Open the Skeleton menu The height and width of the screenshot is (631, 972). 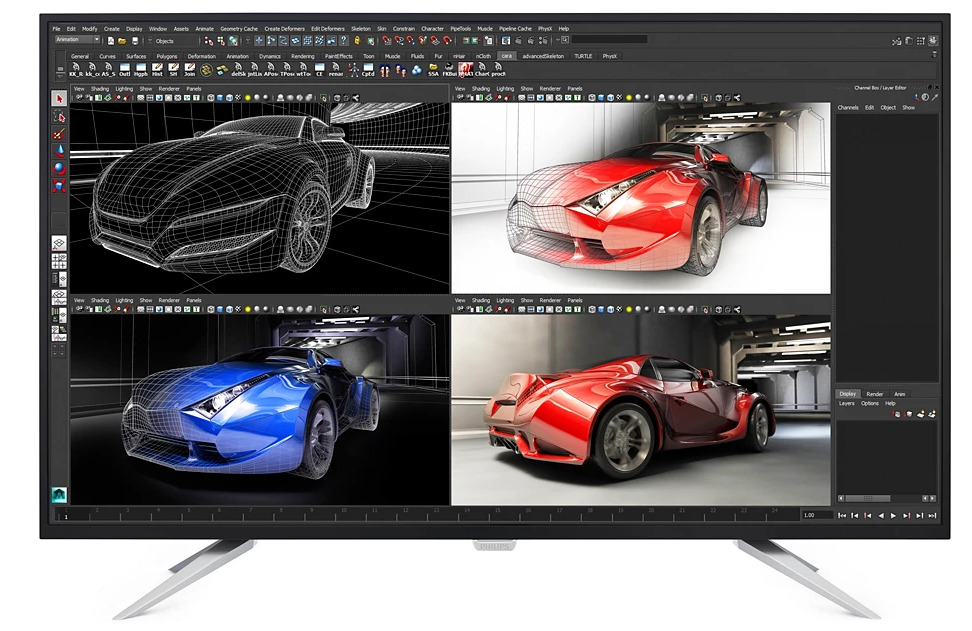pos(361,29)
